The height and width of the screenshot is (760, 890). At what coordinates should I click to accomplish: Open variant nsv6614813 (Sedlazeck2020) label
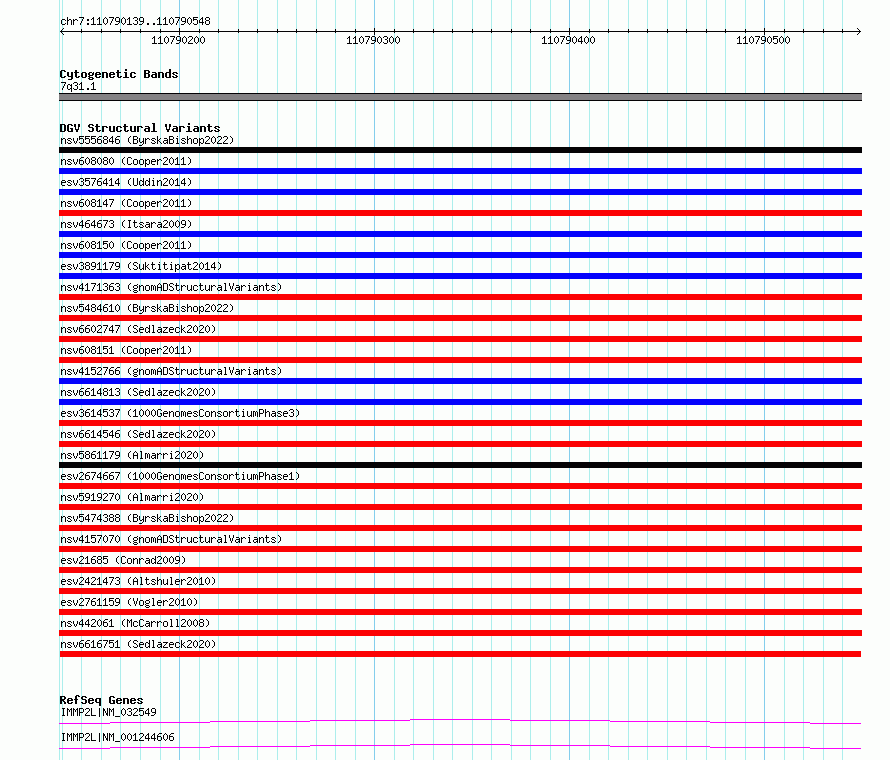click(138, 392)
